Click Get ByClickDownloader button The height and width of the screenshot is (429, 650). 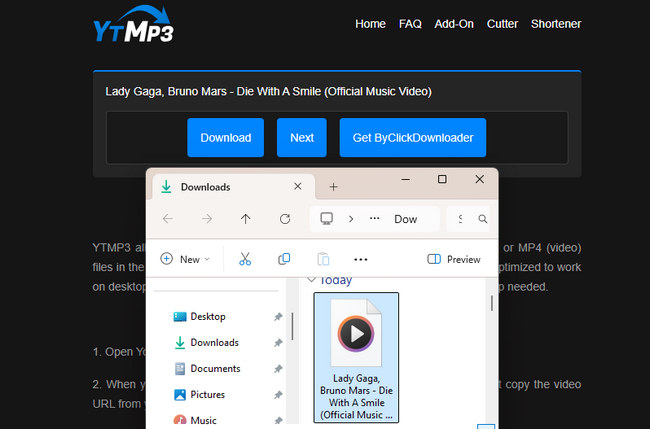click(x=413, y=138)
